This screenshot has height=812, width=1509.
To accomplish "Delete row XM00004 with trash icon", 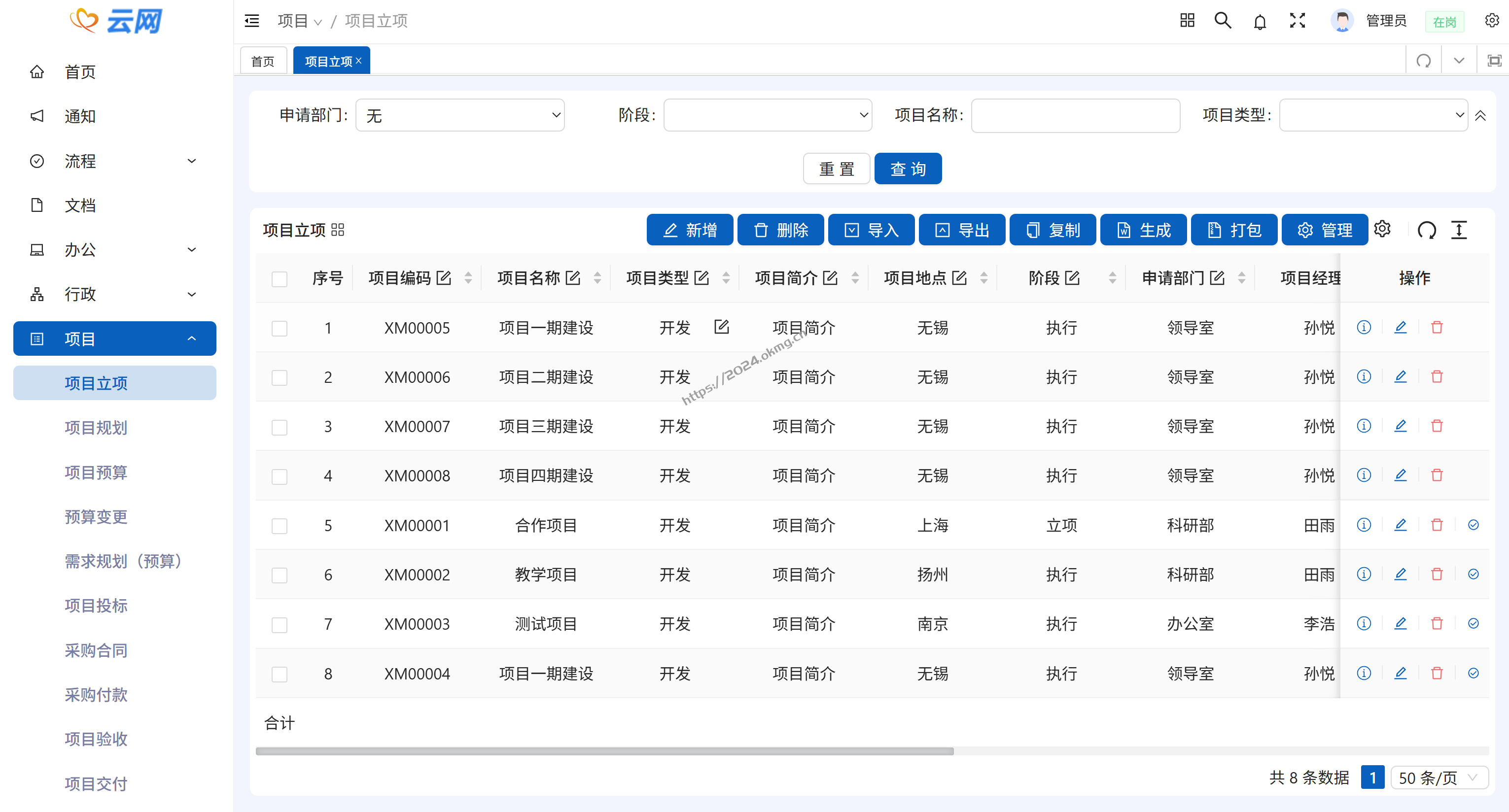I will point(1437,673).
